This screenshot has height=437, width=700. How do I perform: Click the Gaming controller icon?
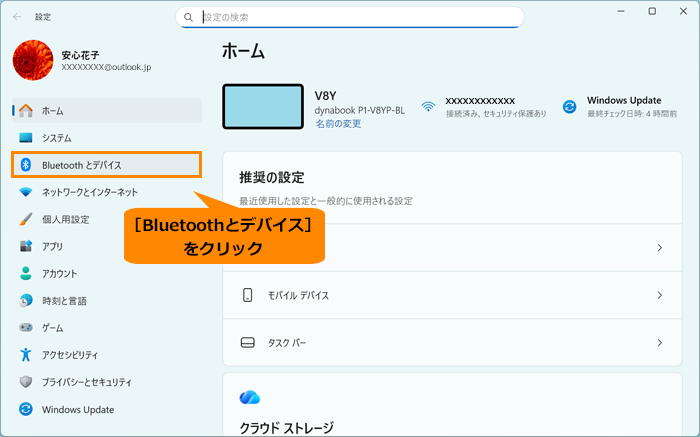26,328
